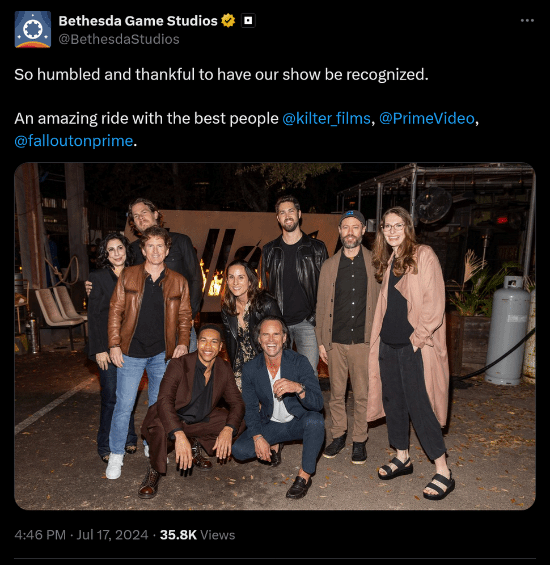Click the square affiliate badge beside name
This screenshot has width=550, height=565.
click(x=248, y=21)
